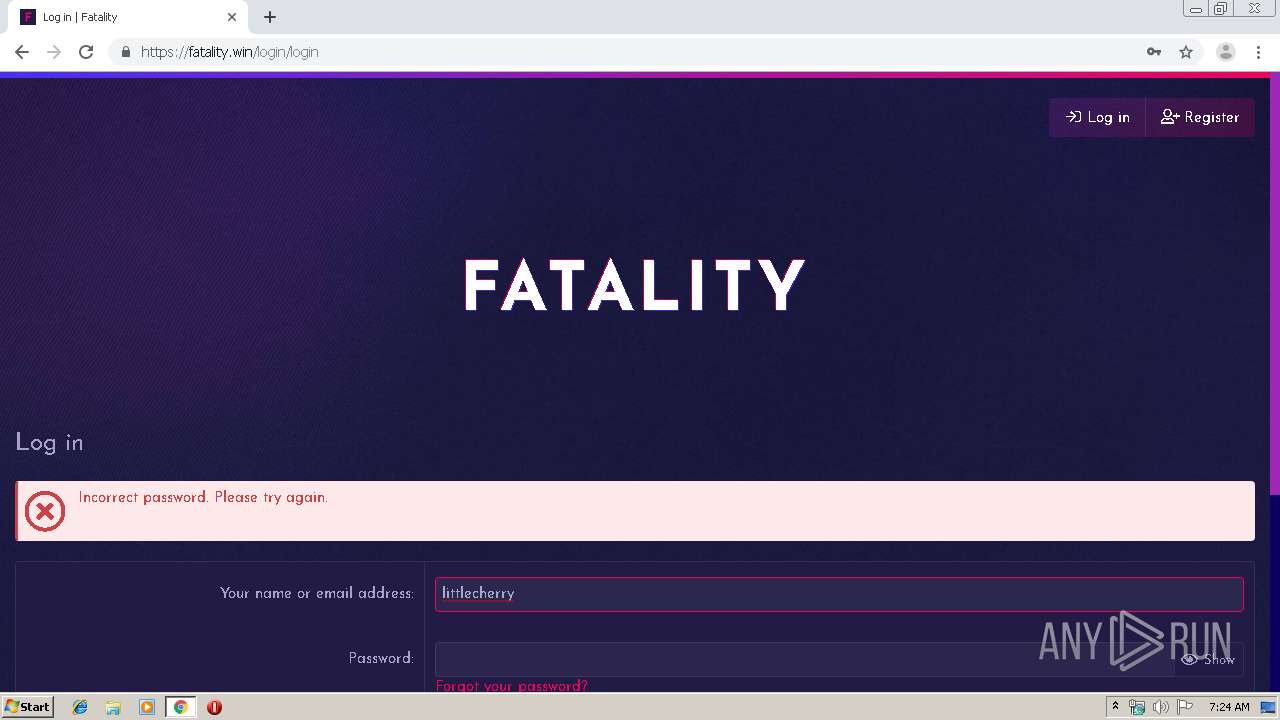The width and height of the screenshot is (1280, 720).
Task: Click the Register header button
Action: pyautogui.click(x=1200, y=117)
